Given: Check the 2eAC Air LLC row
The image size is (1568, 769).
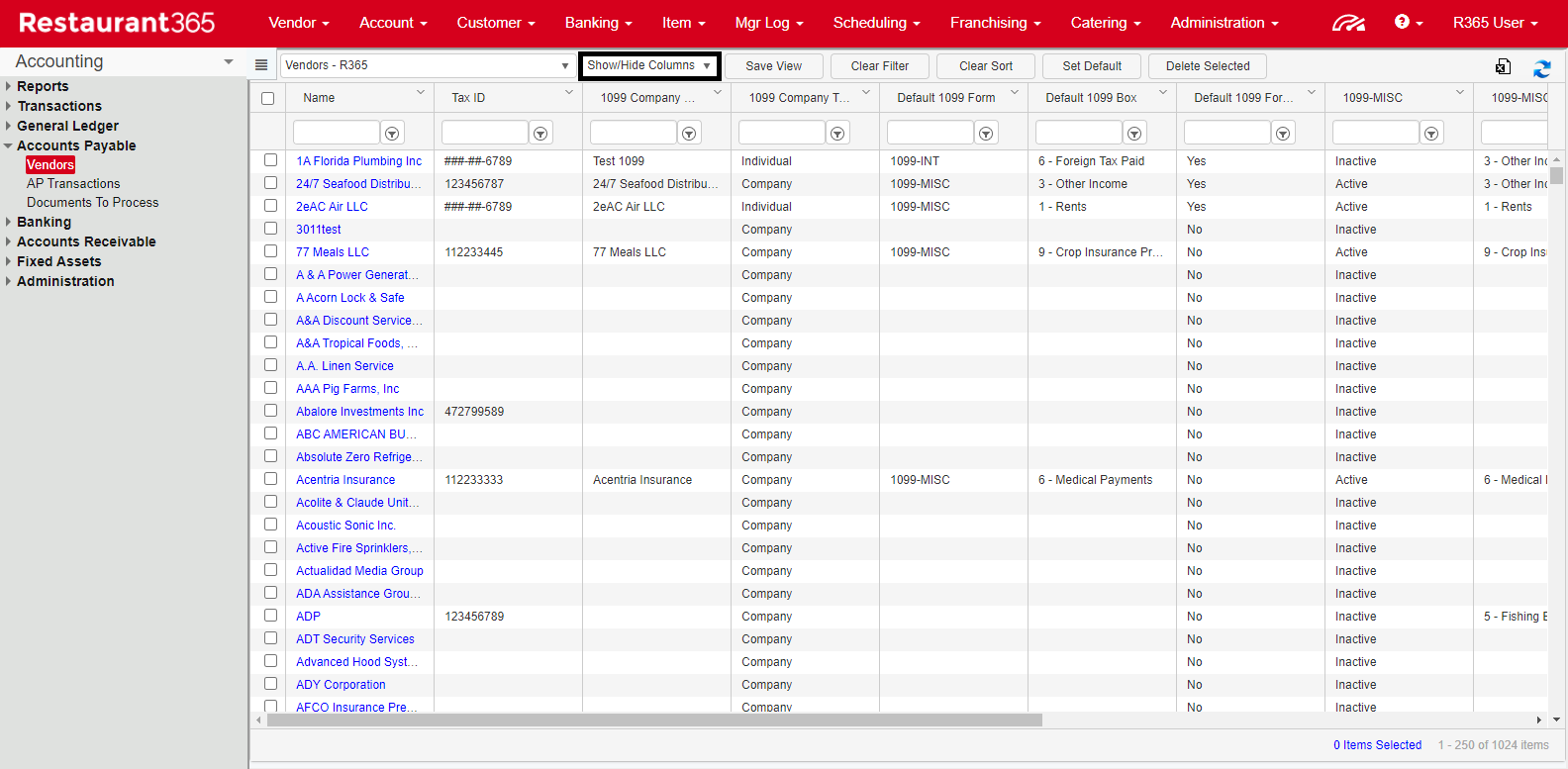Looking at the screenshot, I should tap(270, 206).
